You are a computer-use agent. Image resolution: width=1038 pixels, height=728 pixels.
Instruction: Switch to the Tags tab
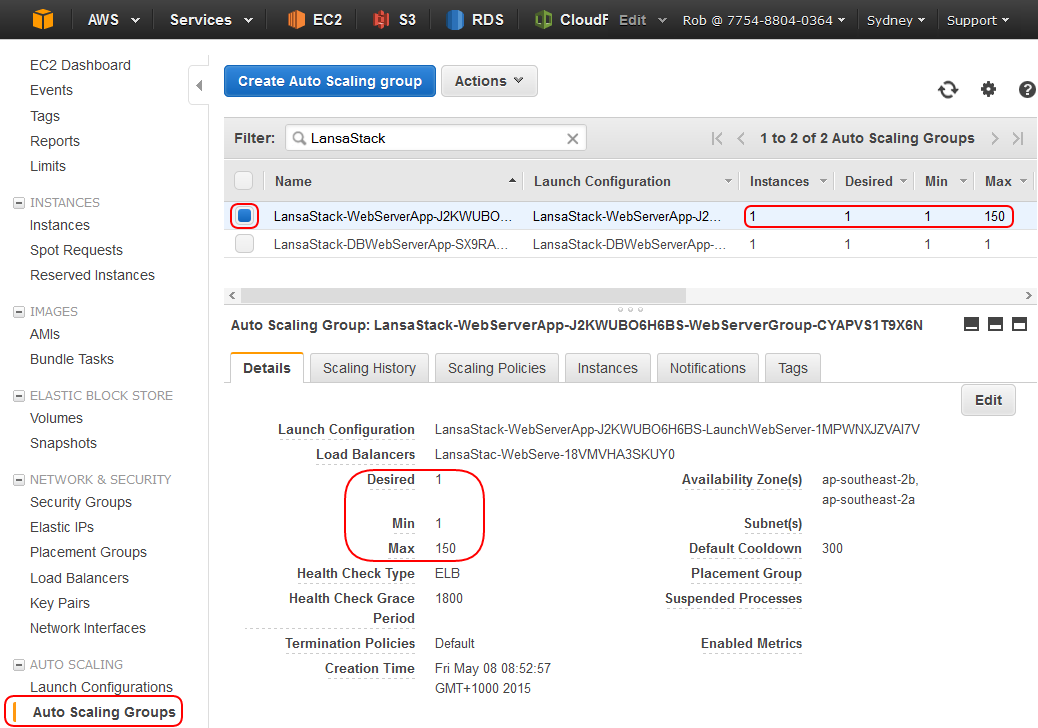tap(793, 368)
